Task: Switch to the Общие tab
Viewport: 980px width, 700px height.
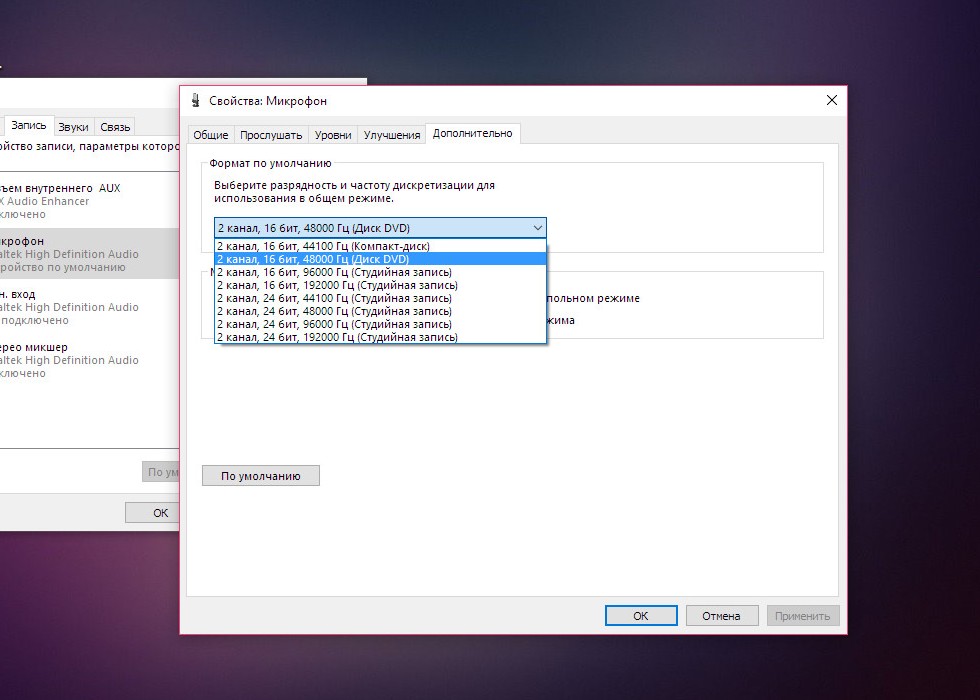Action: click(210, 135)
